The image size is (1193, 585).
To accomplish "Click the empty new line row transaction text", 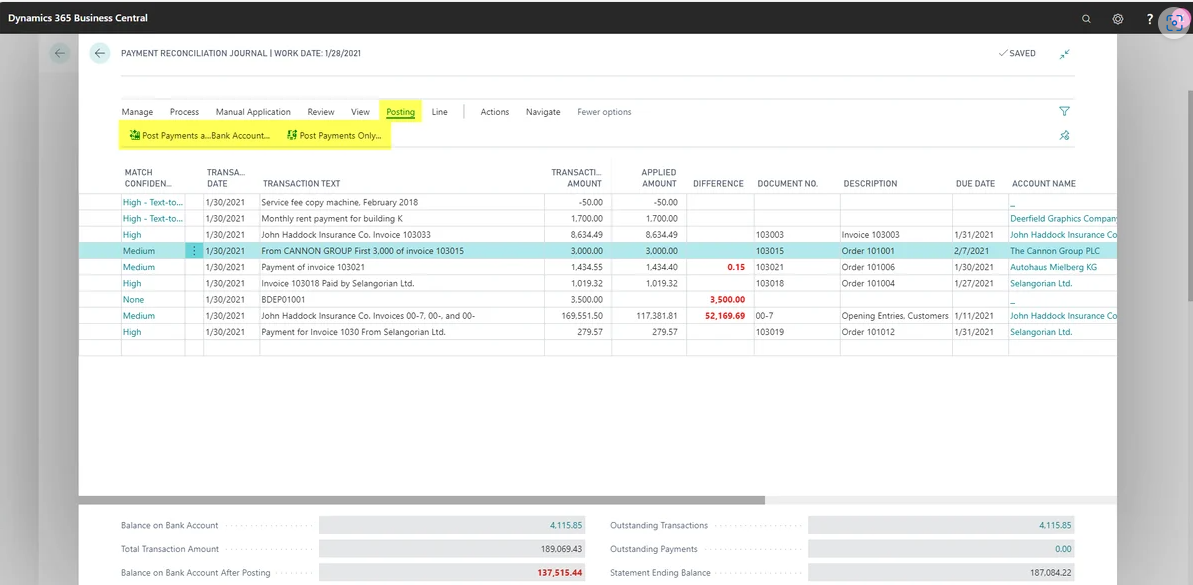I will point(402,348).
